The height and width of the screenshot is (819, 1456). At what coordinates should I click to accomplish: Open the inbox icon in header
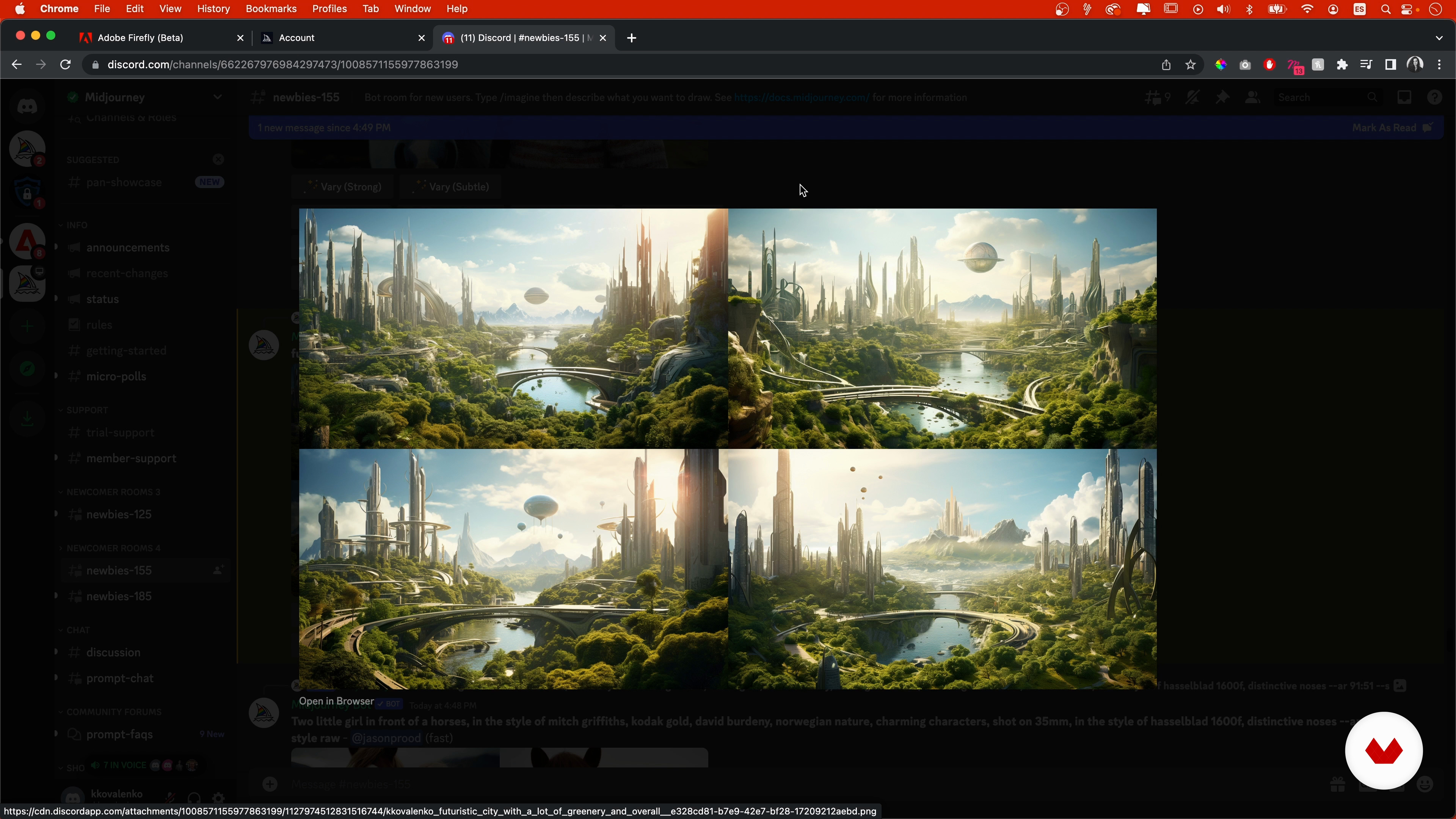tap(1404, 97)
